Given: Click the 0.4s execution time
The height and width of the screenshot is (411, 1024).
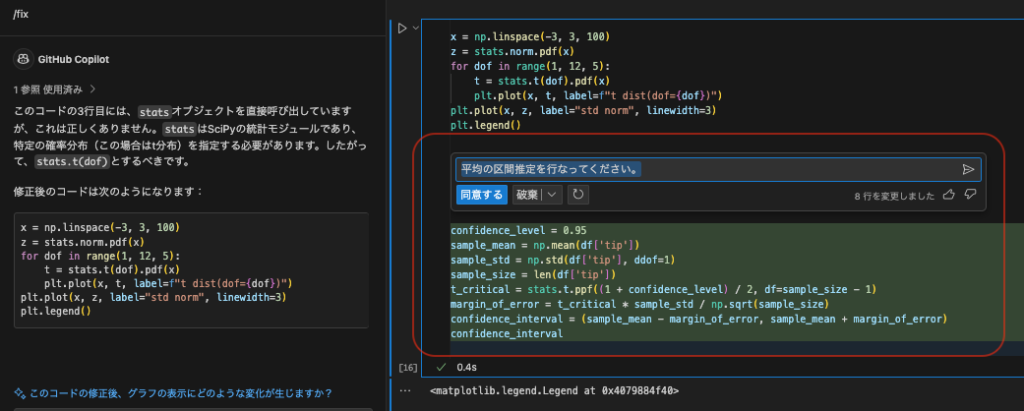Looking at the screenshot, I should [x=466, y=367].
